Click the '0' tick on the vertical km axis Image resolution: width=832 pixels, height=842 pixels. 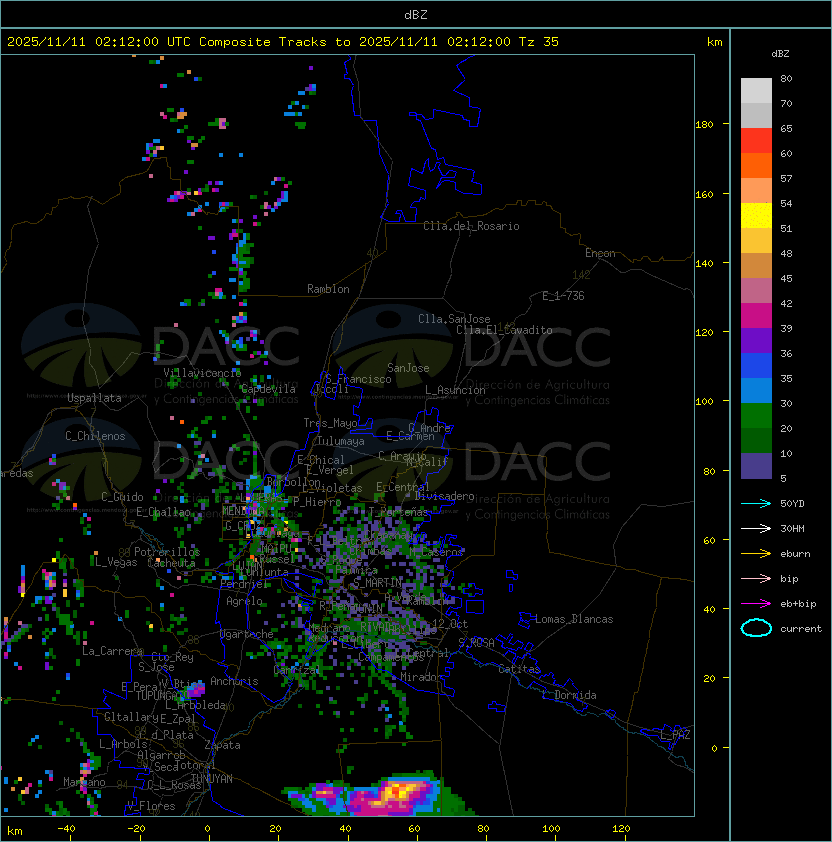point(714,749)
